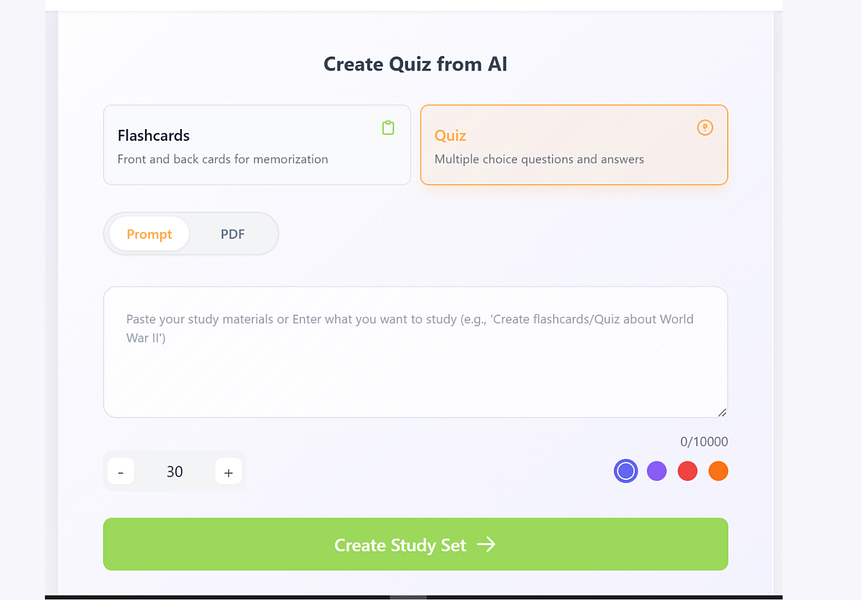This screenshot has width=861, height=600.
Task: Increase the question count with the plus button
Action: (228, 471)
